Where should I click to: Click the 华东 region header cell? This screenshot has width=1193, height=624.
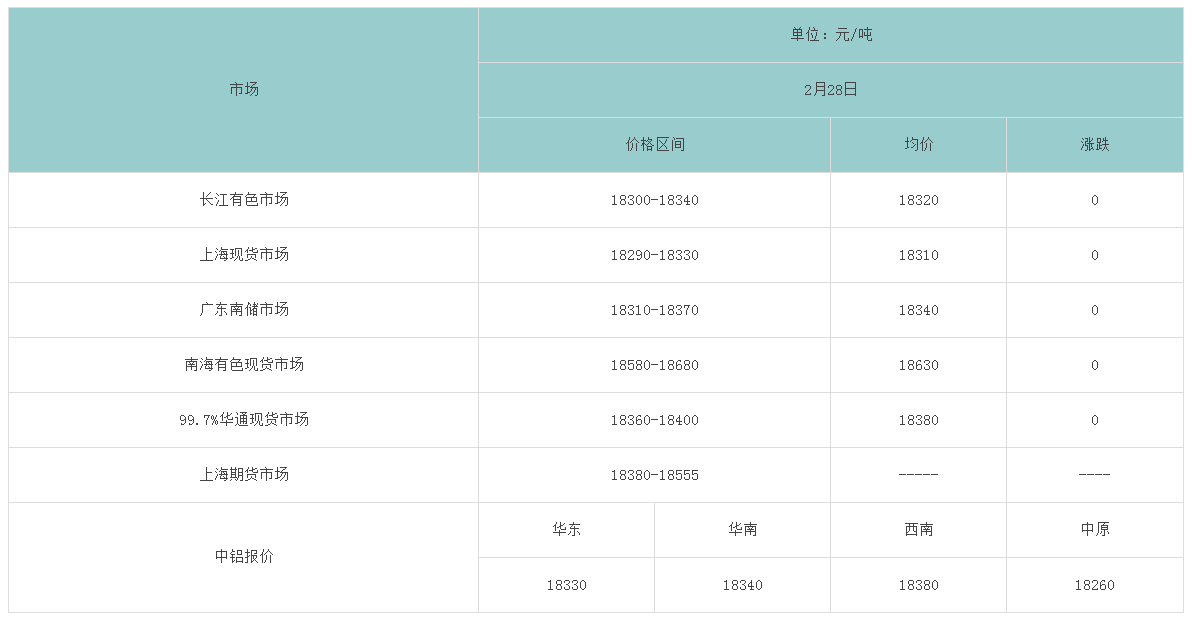(x=566, y=530)
